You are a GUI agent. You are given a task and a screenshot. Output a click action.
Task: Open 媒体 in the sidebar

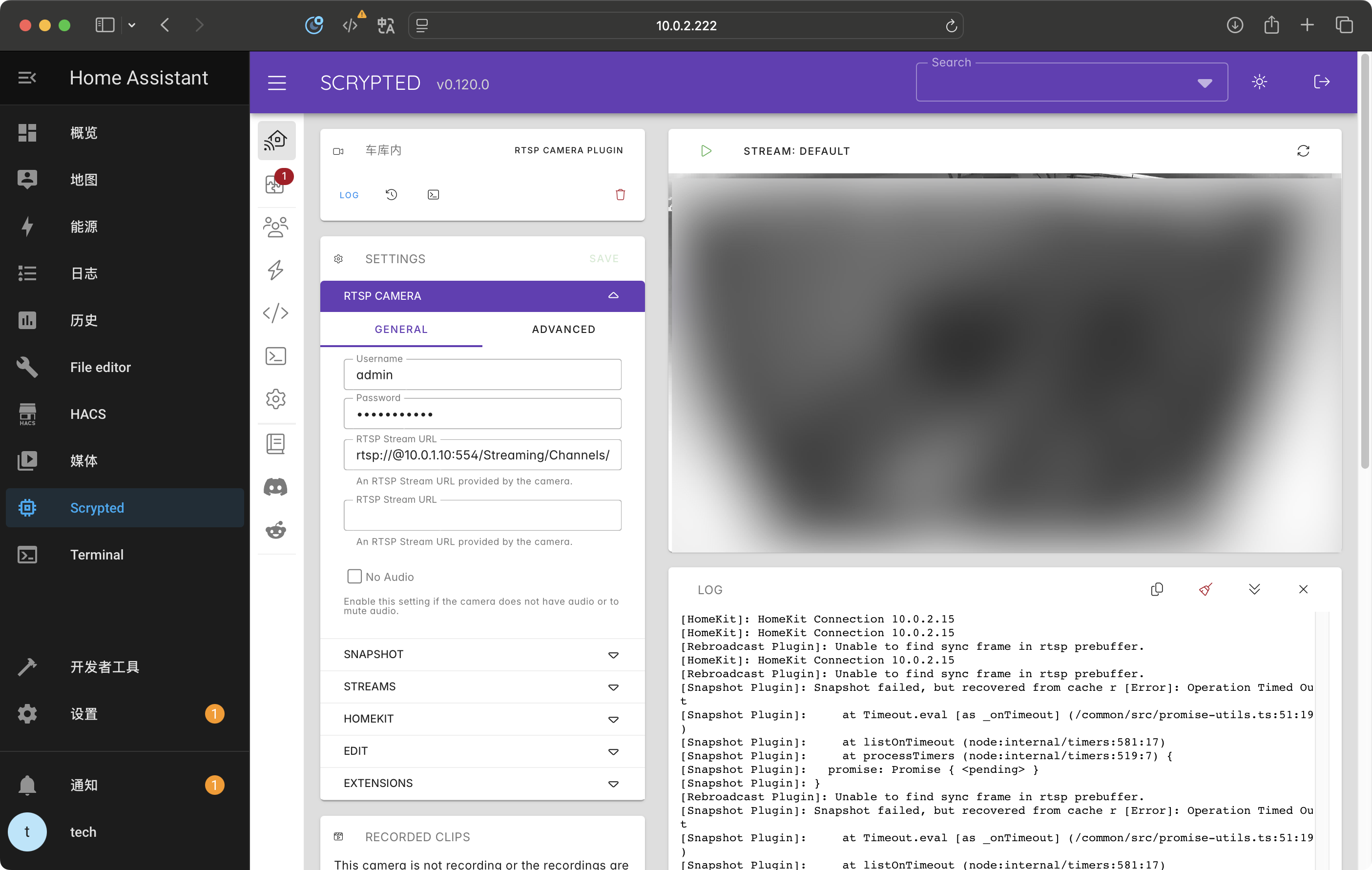coord(125,460)
